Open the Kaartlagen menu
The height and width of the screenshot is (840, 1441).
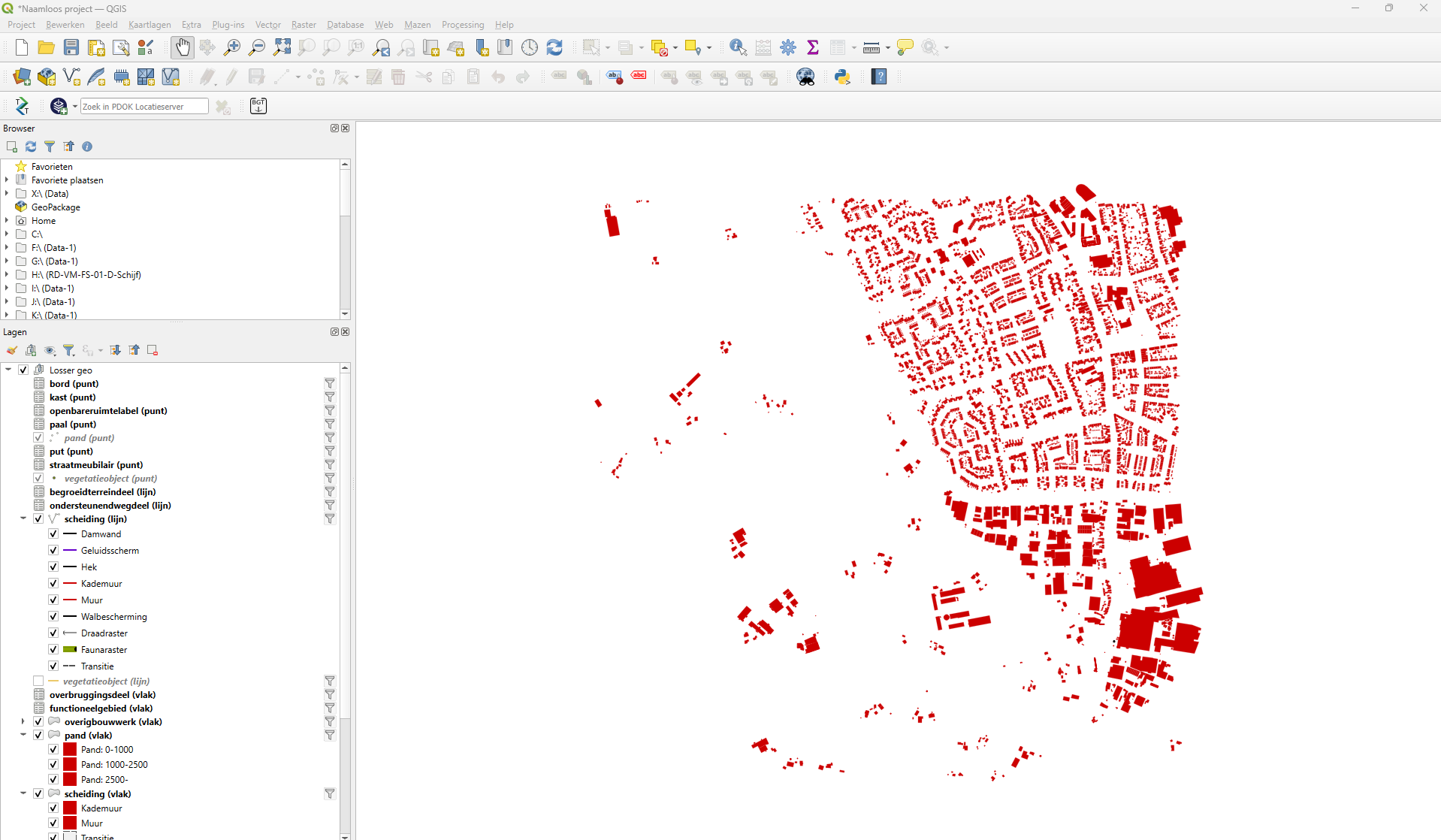coord(150,25)
